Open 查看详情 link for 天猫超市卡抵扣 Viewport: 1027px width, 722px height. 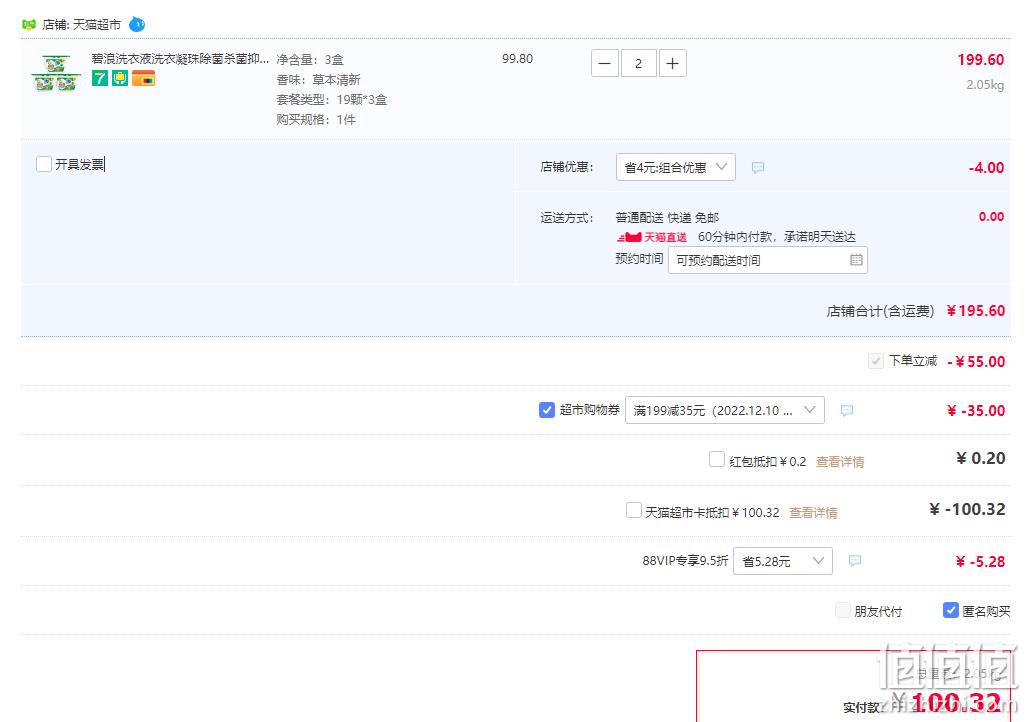click(x=813, y=513)
